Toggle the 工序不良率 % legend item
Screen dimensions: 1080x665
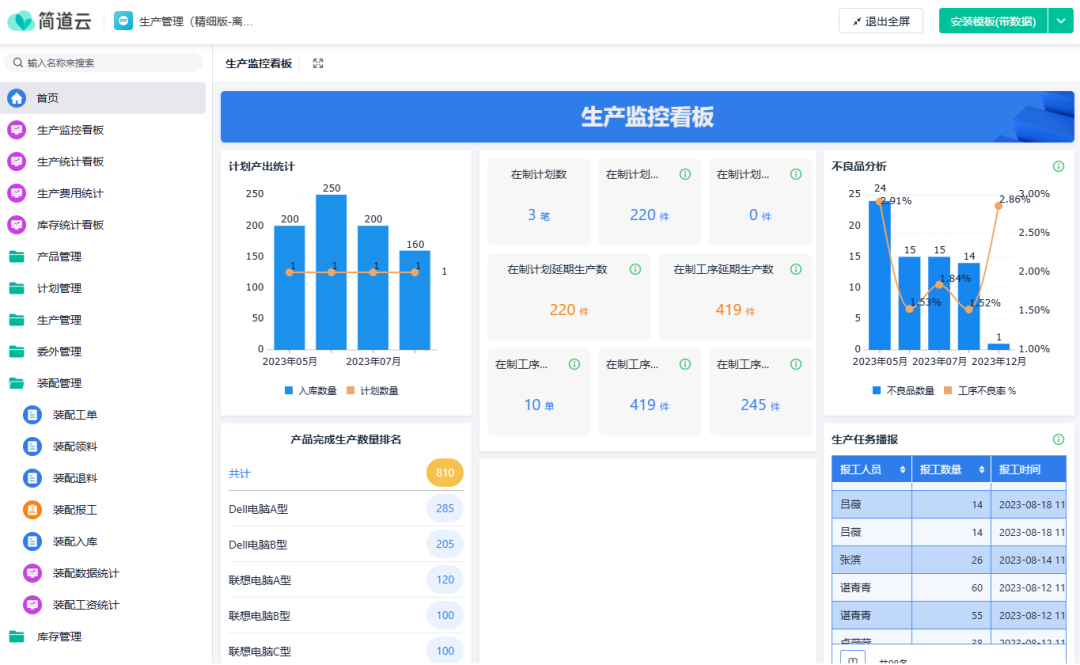pos(979,391)
